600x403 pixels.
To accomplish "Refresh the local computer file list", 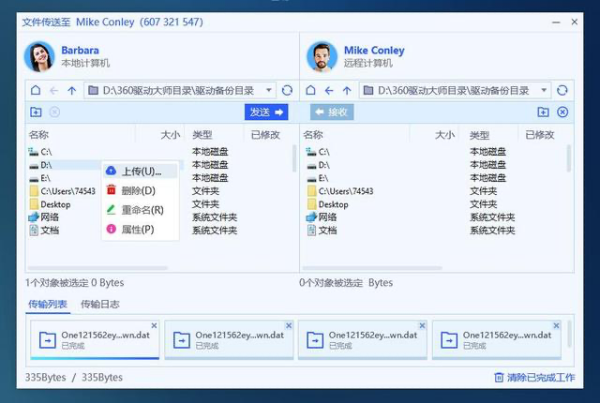I will click(x=287, y=90).
